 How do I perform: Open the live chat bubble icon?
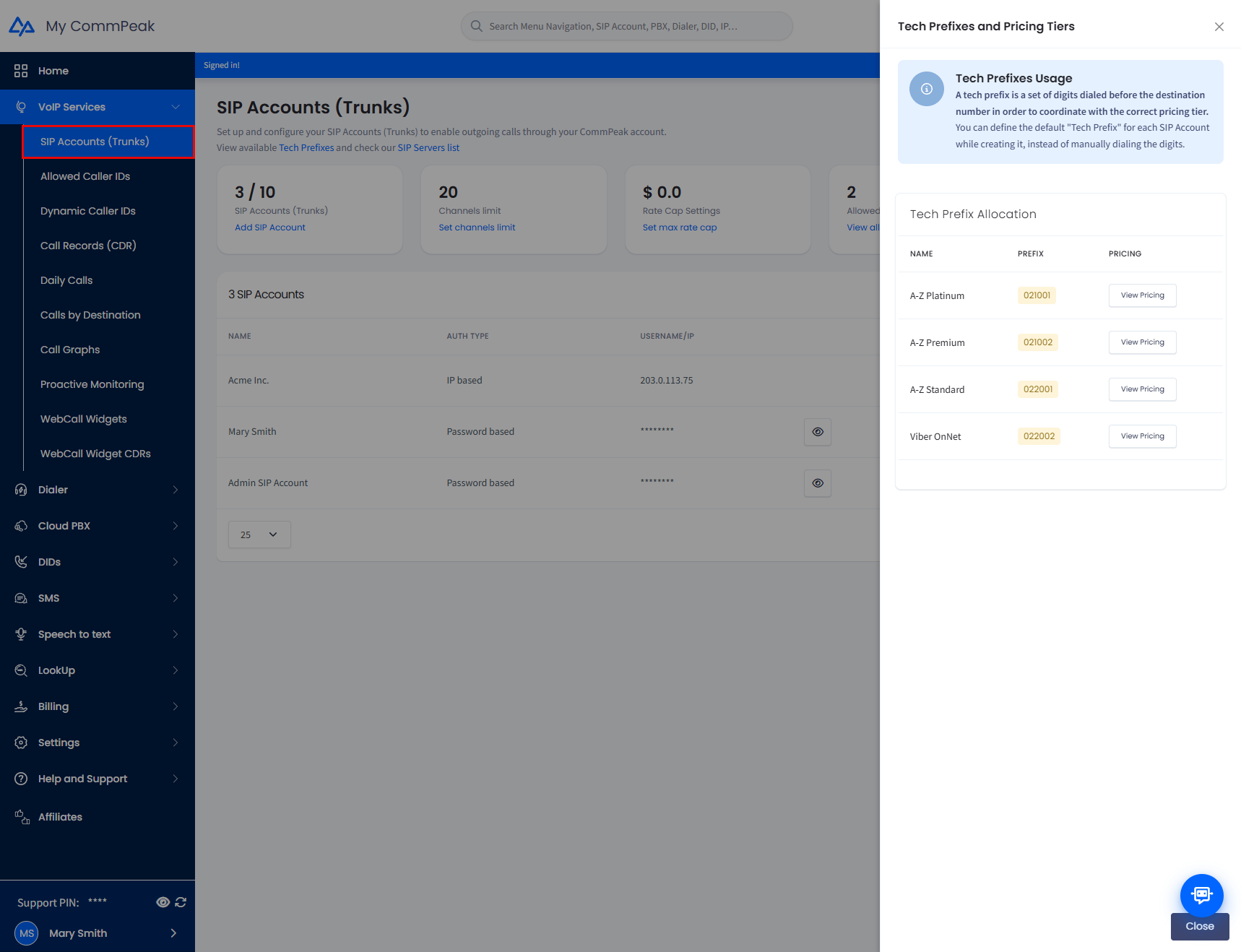pyautogui.click(x=1201, y=895)
